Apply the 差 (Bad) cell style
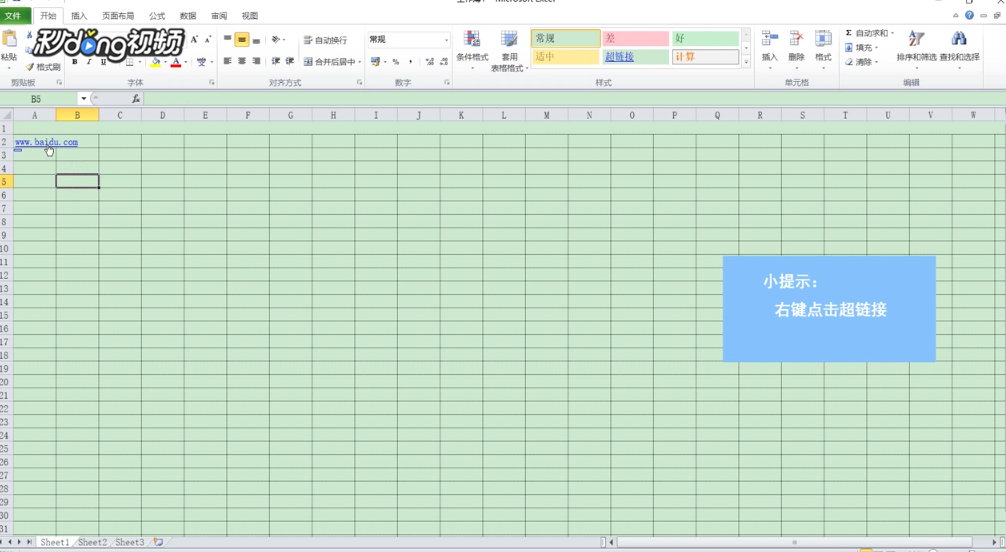 pos(635,39)
